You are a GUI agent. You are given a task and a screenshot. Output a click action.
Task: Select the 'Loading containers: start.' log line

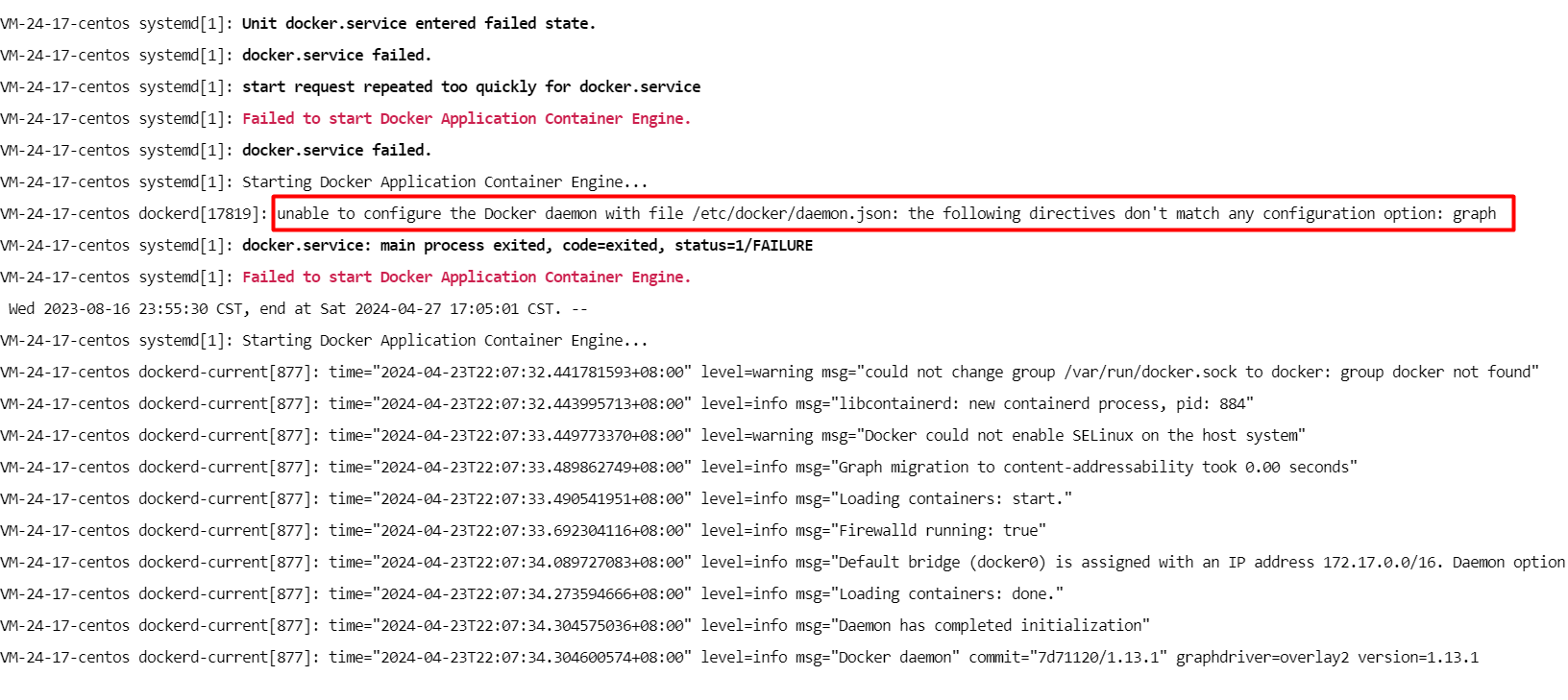(536, 498)
